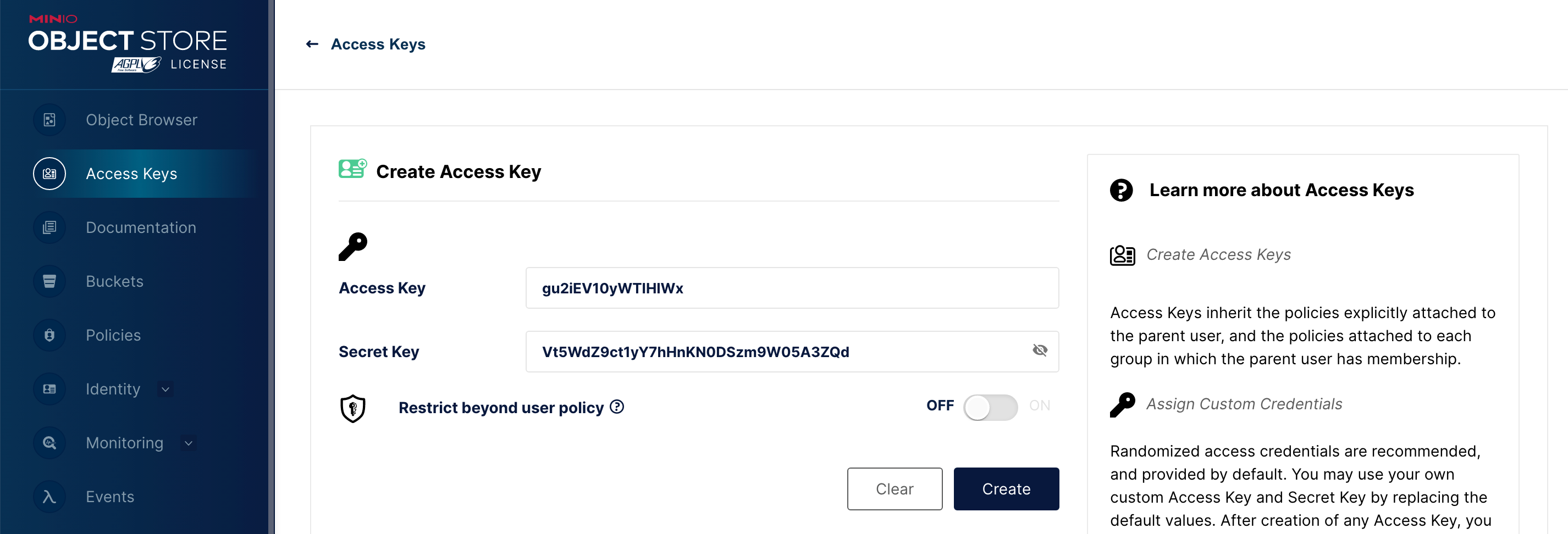Click the Object Browser sidebar icon
This screenshot has height=534, width=1568.
(x=49, y=120)
